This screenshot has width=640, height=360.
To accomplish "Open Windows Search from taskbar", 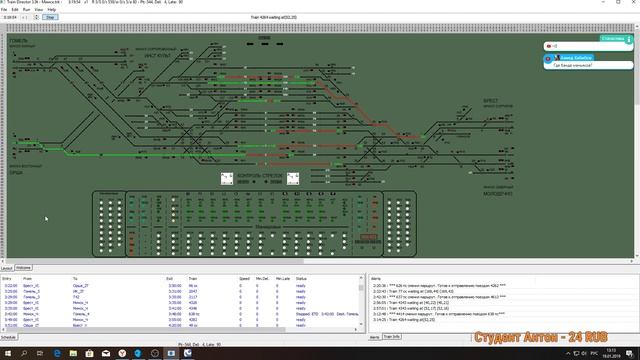I will tap(24, 353).
